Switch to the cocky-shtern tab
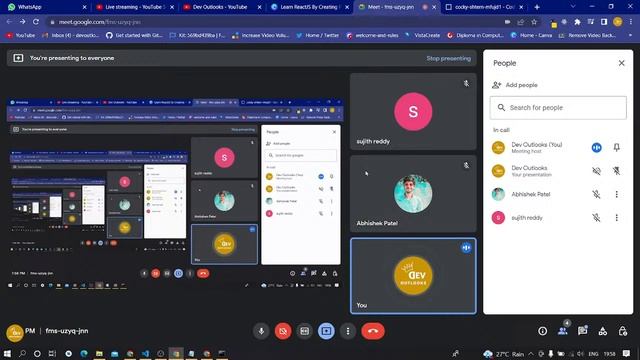The image size is (640, 360). pyautogui.click(x=484, y=7)
